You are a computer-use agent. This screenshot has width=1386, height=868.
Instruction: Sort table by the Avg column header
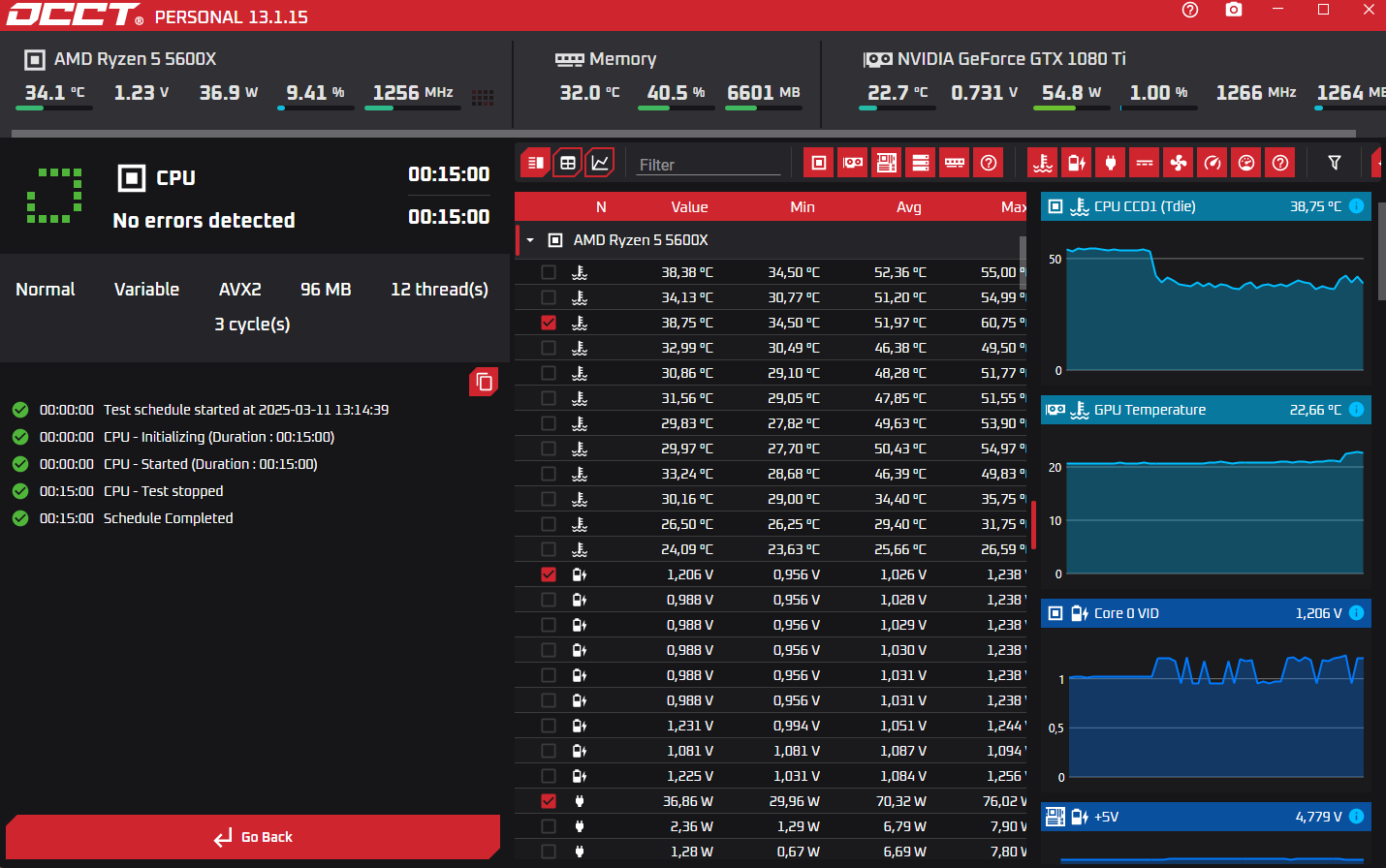tap(909, 207)
